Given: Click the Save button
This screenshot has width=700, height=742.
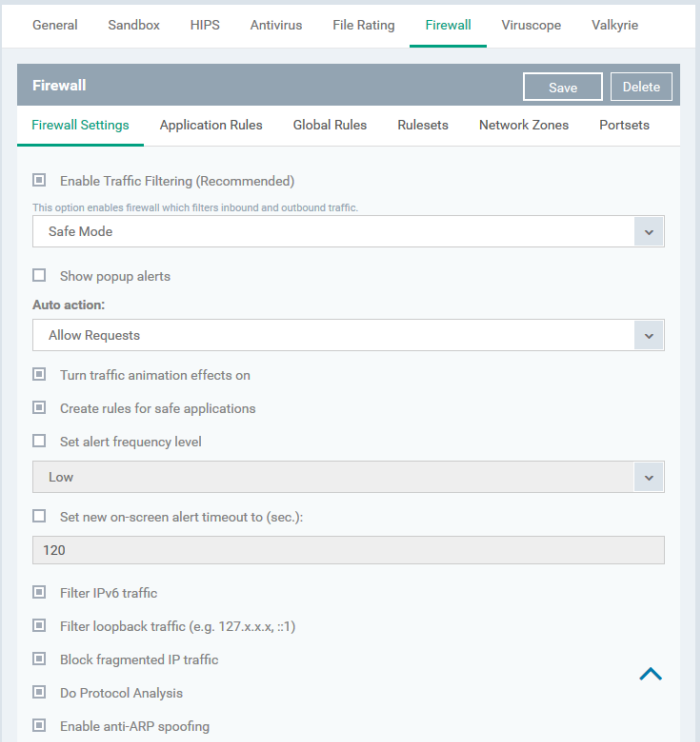Looking at the screenshot, I should (x=563, y=87).
